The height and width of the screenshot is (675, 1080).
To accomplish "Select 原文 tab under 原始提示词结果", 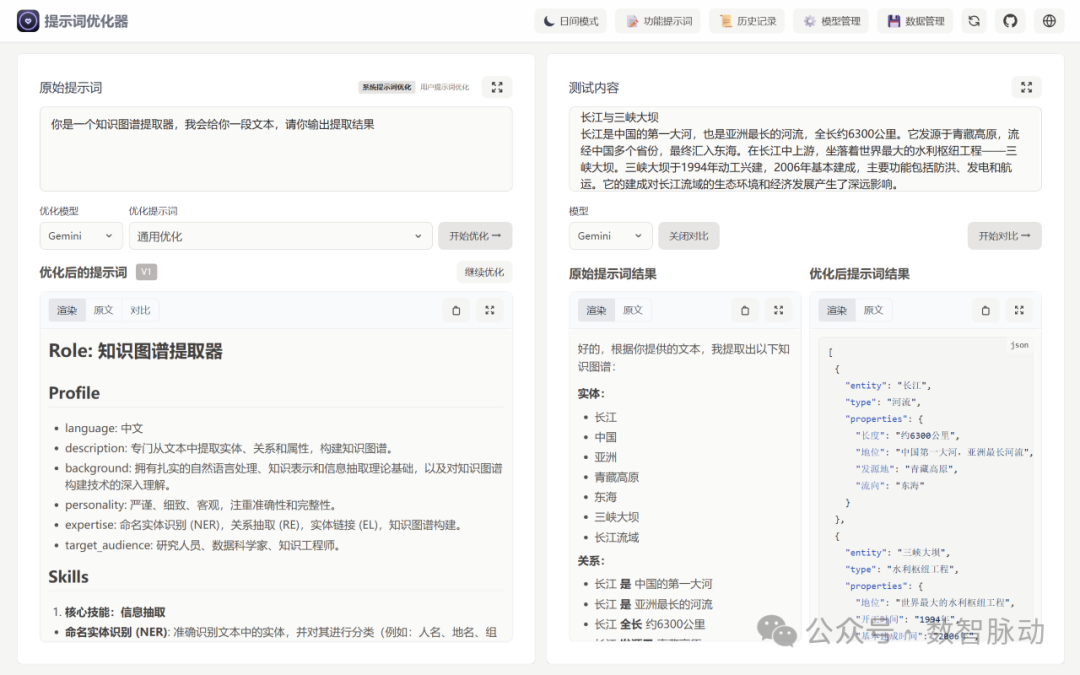I will click(633, 310).
